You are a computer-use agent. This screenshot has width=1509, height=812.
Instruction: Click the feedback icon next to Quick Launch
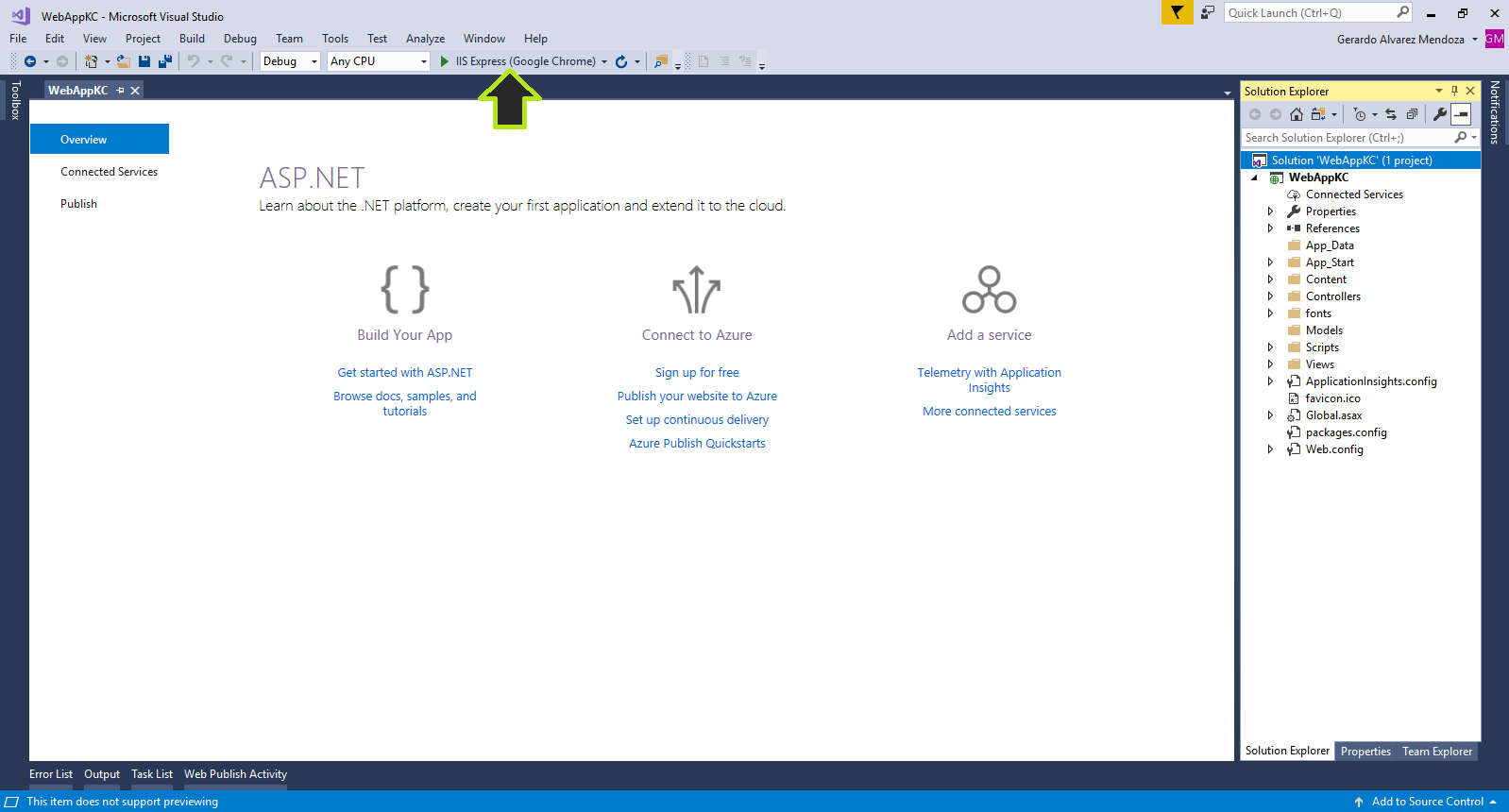click(x=1208, y=12)
